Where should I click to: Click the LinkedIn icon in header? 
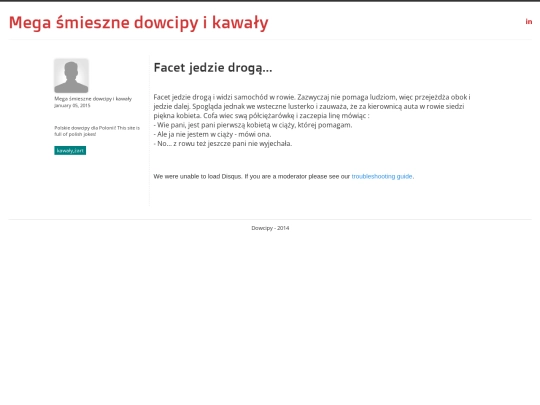(x=529, y=22)
